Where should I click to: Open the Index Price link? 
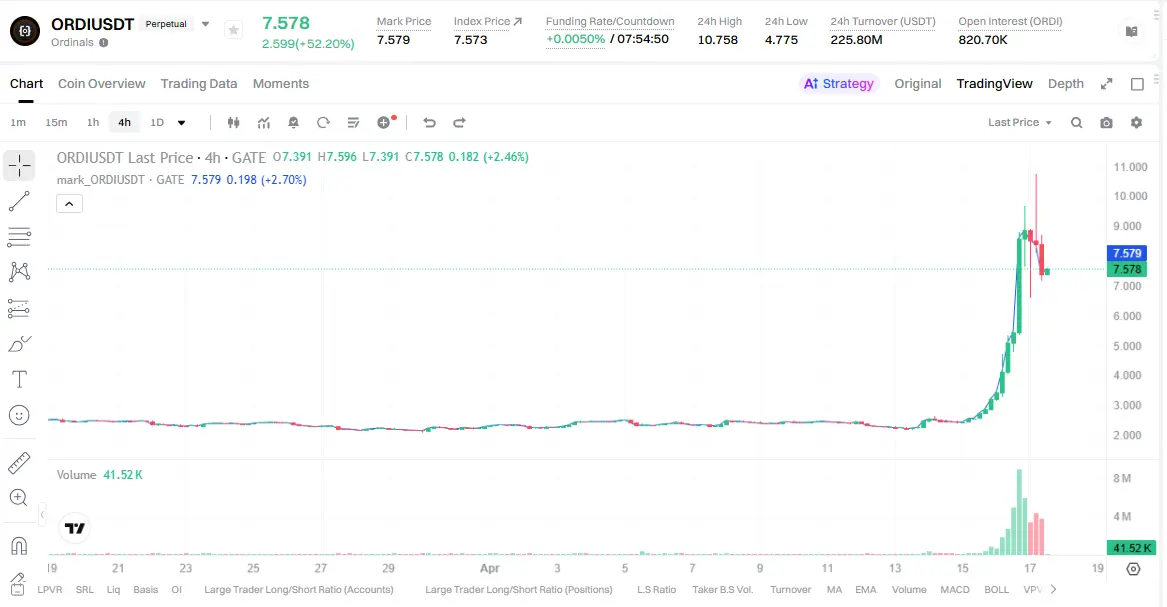pos(487,22)
